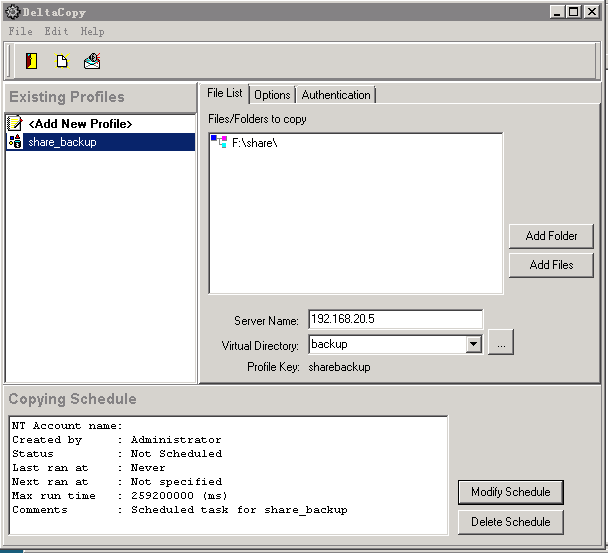This screenshot has width=608, height=553.
Task: Click the DeltaCopy gear icon in title bar
Action: coord(12,12)
